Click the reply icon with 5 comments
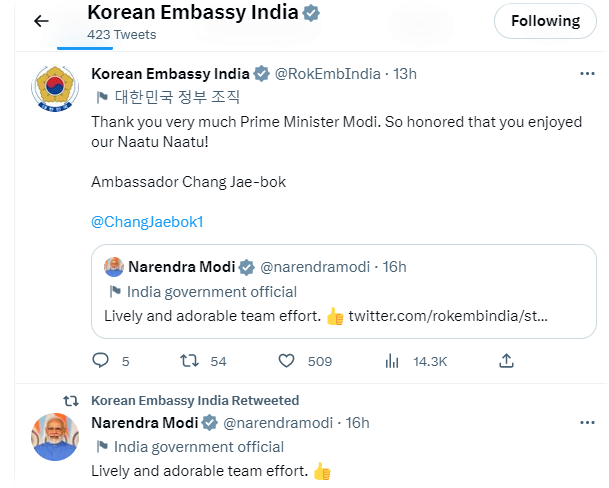 click(x=100, y=361)
